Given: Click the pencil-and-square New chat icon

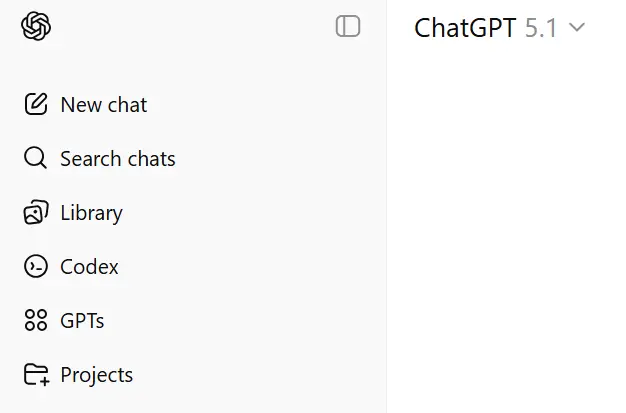Looking at the screenshot, I should coord(36,104).
